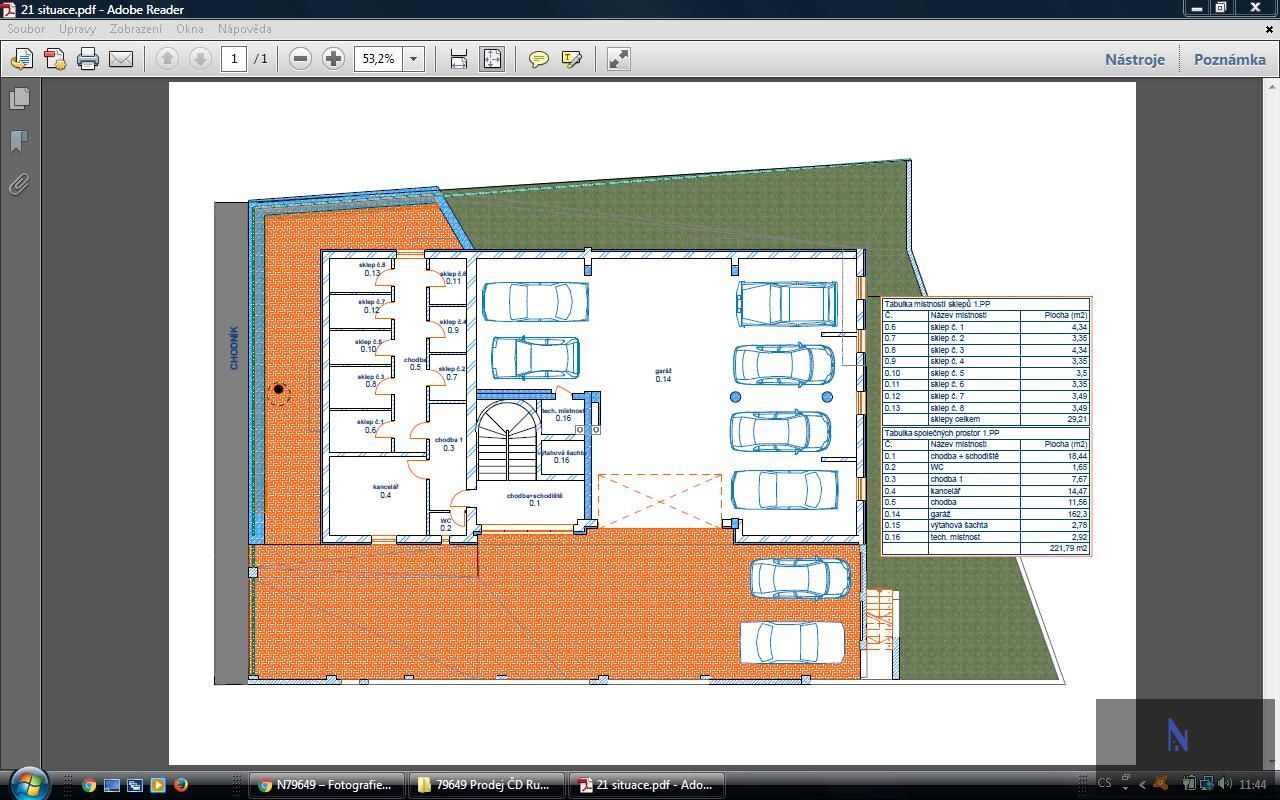Toggle fit to window width scrolling mode
This screenshot has width=1280, height=800.
coord(459,59)
